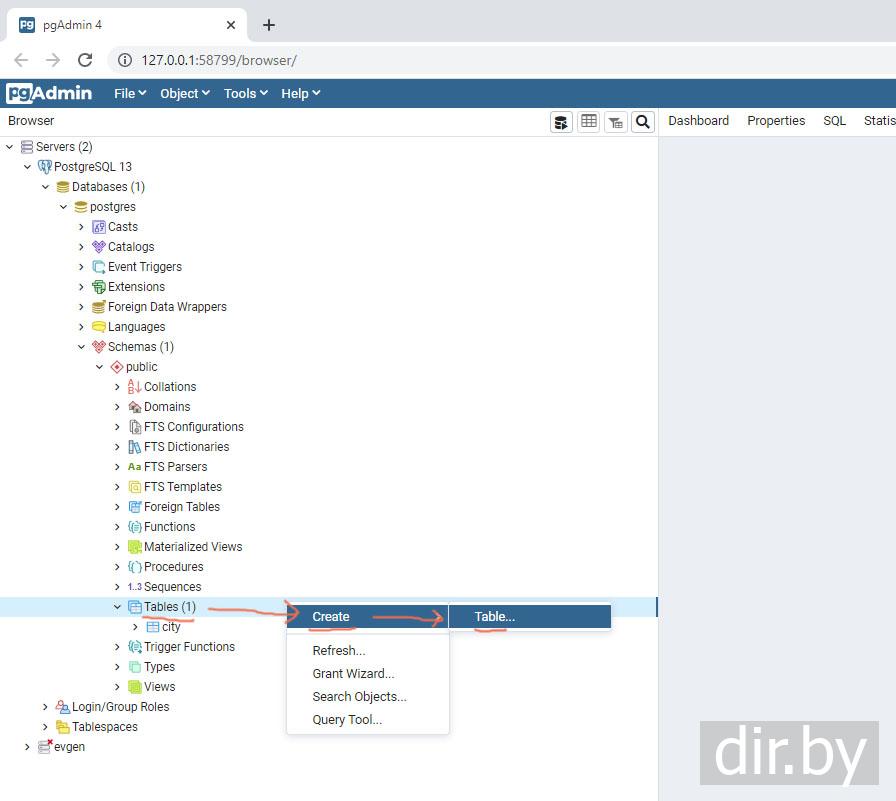Click the browser address bar URL

[x=219, y=60]
